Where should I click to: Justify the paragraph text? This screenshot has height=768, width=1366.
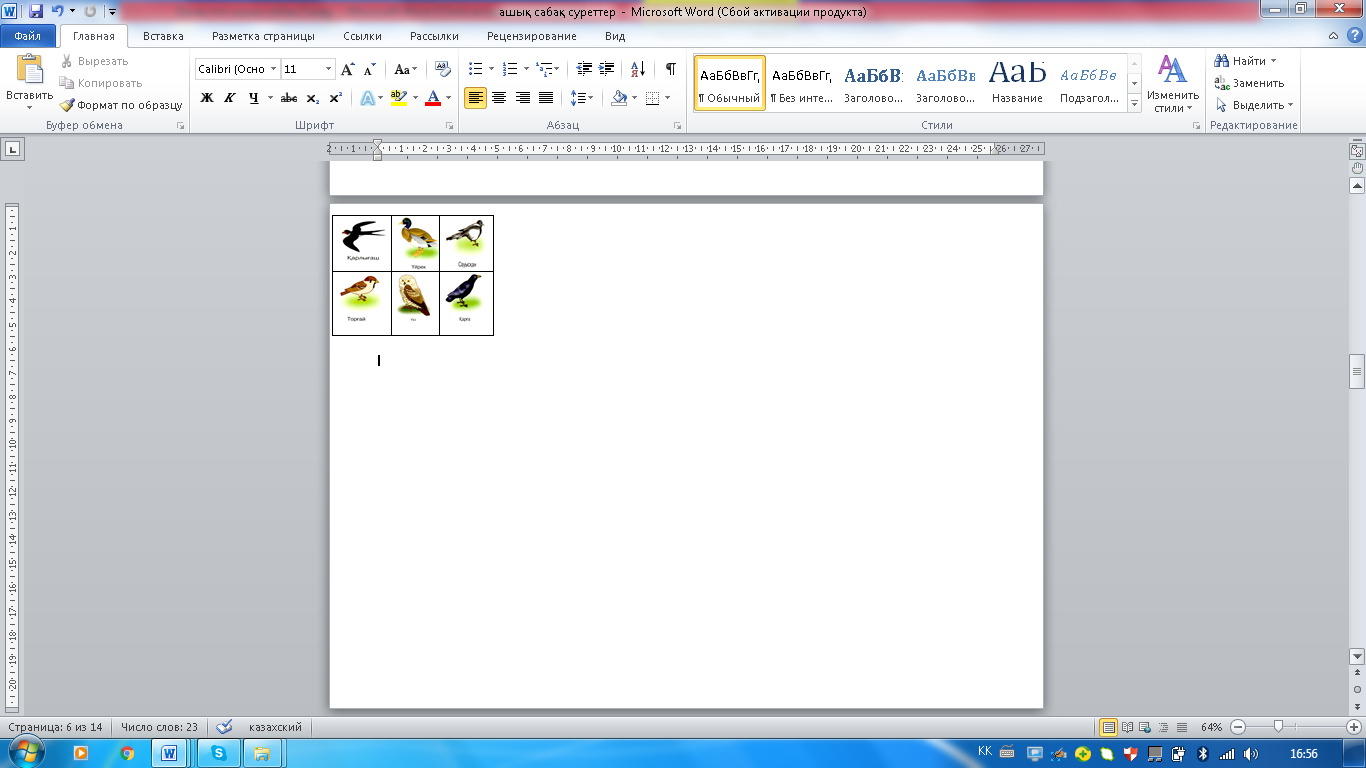pyautogui.click(x=546, y=98)
